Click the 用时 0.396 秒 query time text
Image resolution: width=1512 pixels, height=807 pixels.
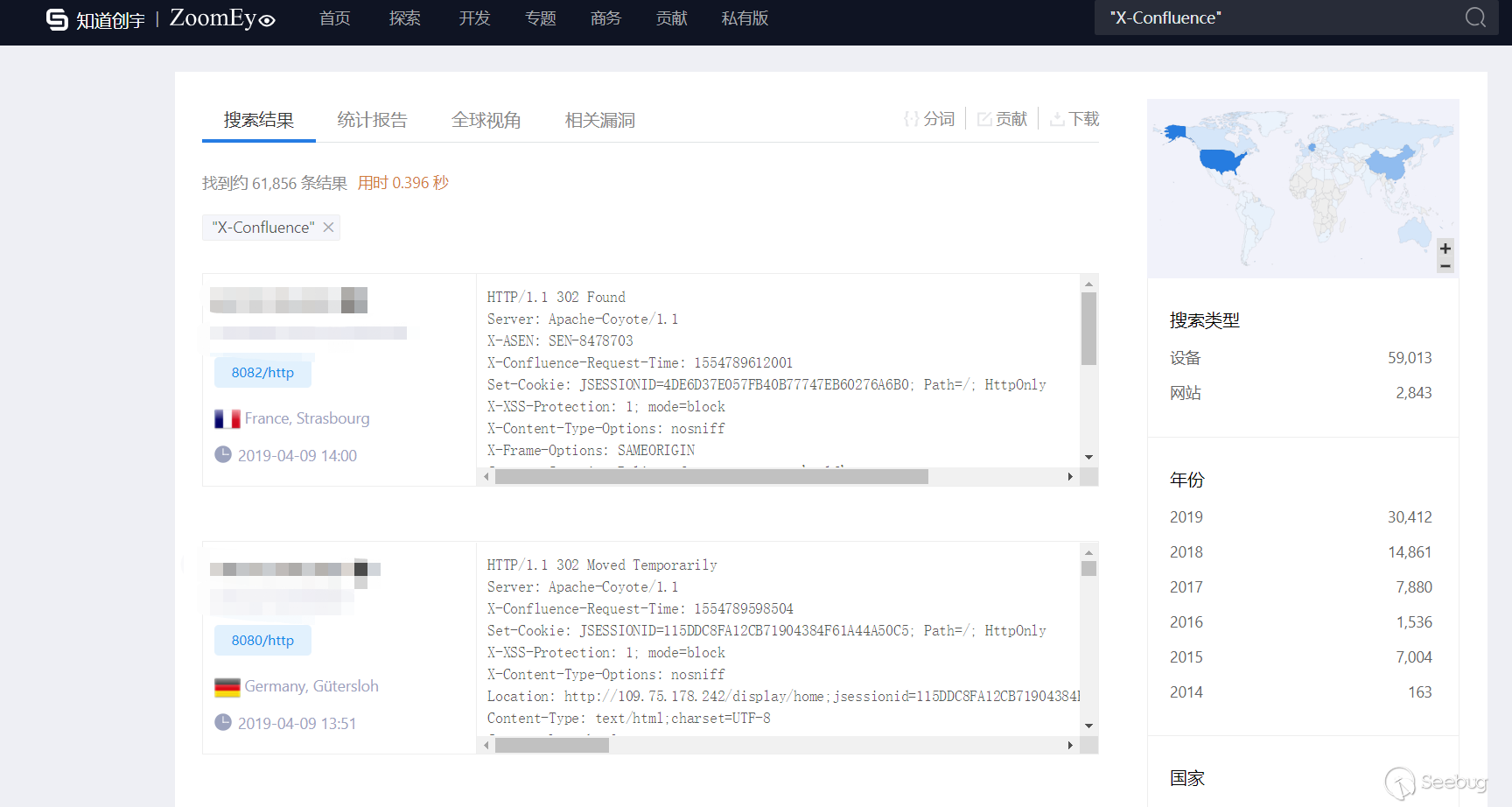tap(403, 183)
